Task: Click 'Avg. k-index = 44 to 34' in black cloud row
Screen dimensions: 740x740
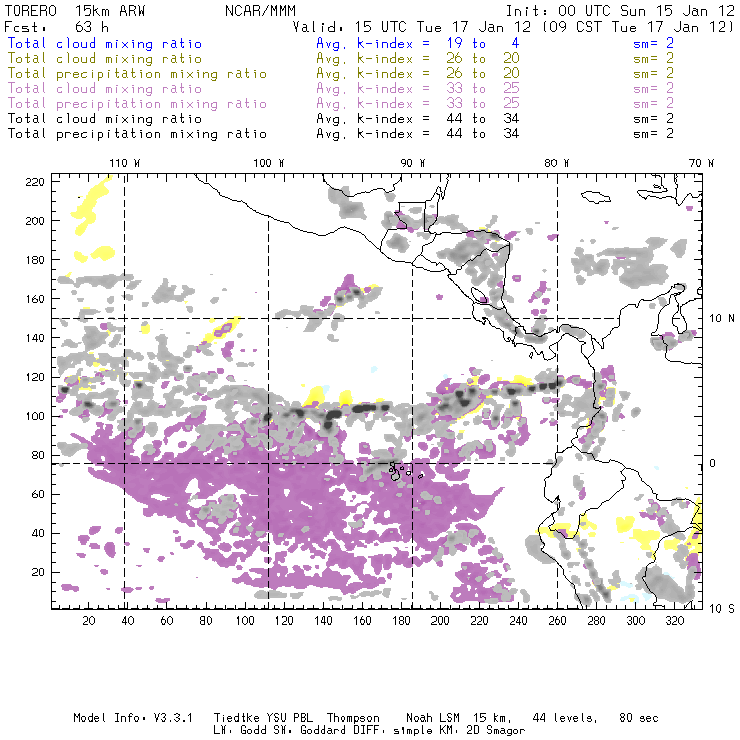Action: coord(418,118)
